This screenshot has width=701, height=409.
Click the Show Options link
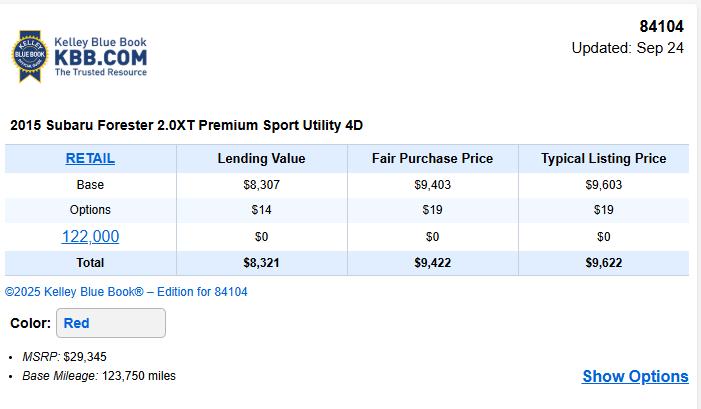(x=635, y=376)
